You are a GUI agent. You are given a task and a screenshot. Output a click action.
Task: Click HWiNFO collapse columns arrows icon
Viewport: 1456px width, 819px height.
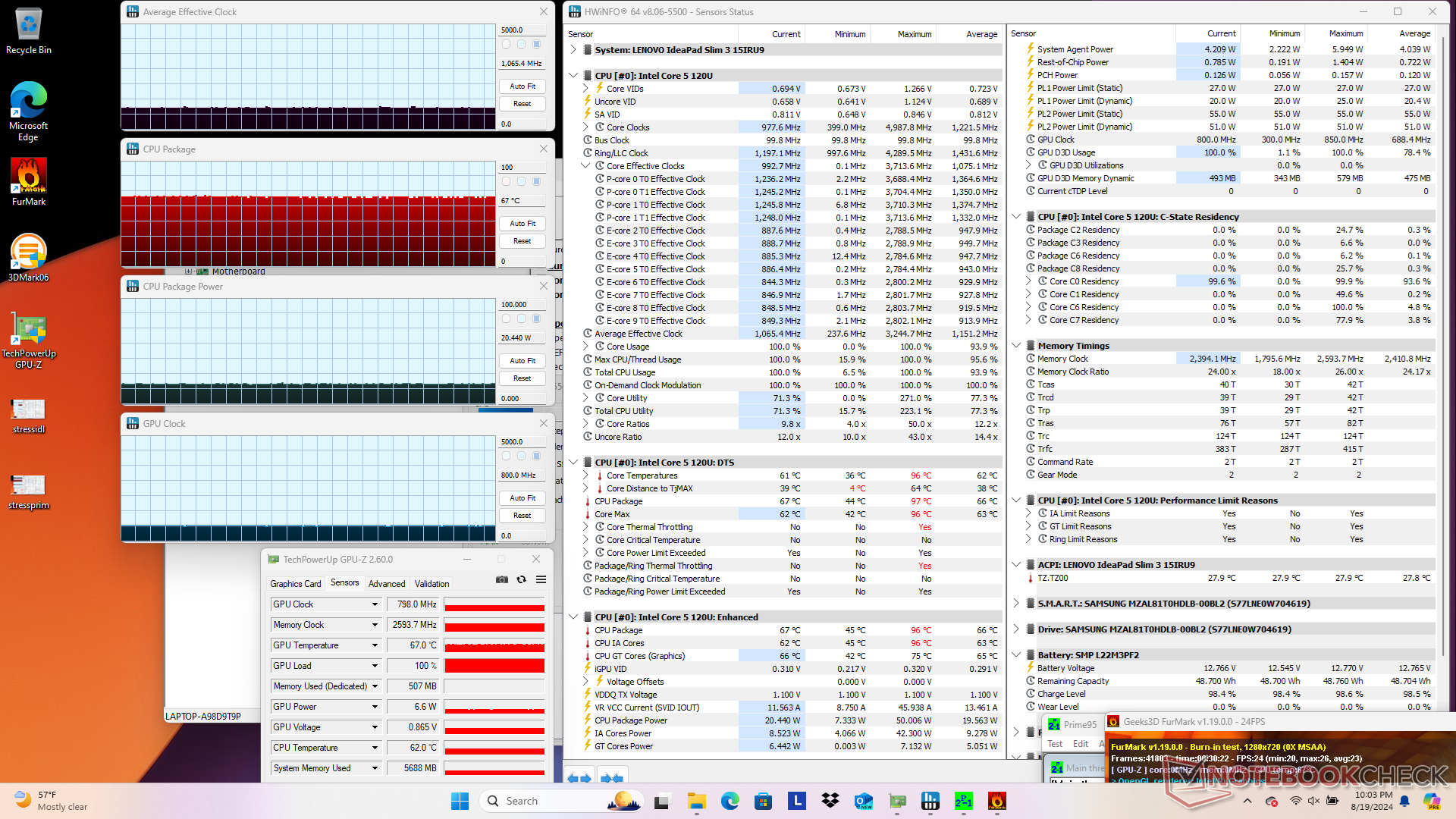611,778
